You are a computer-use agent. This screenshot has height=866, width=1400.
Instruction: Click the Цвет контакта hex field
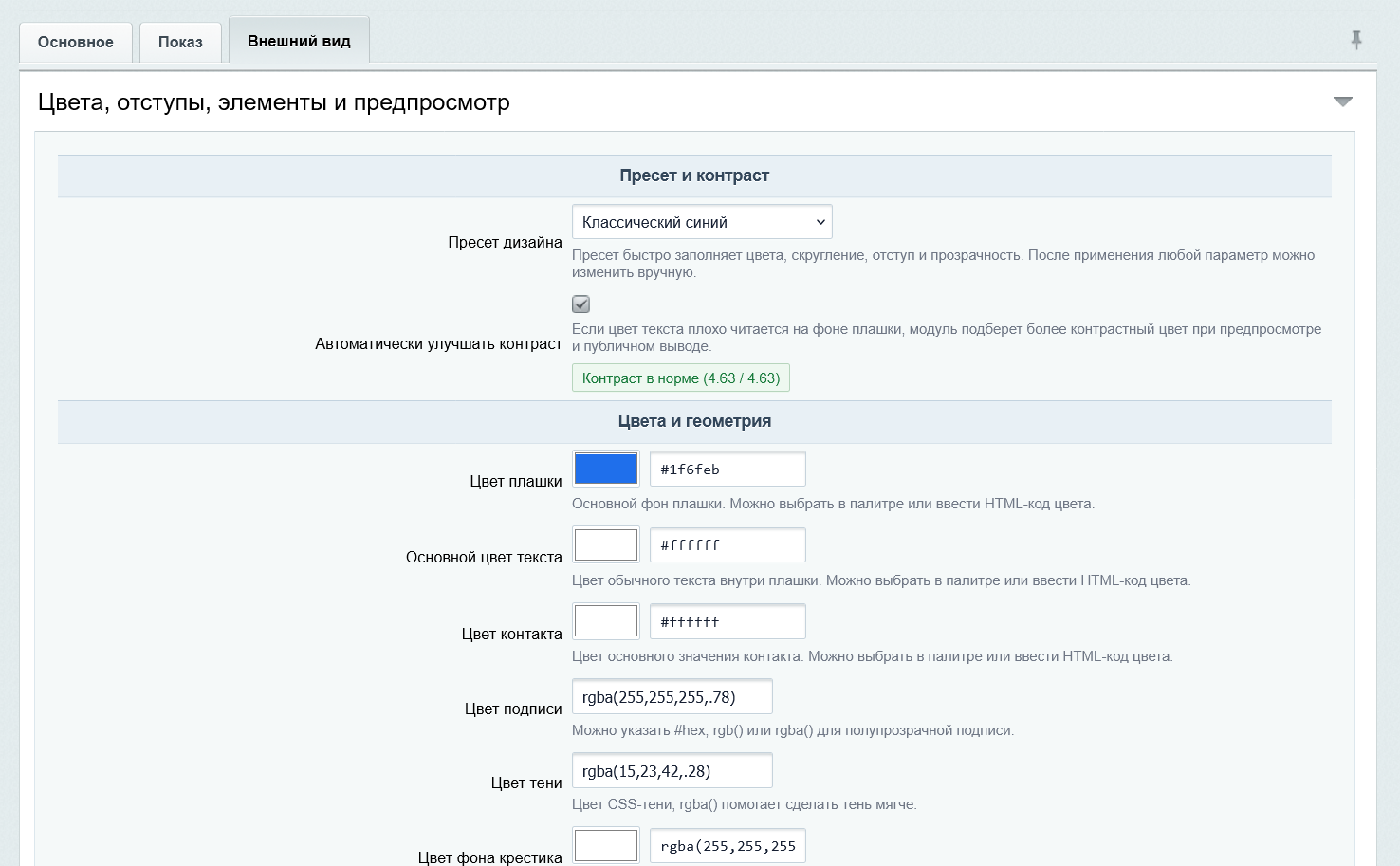(x=728, y=621)
